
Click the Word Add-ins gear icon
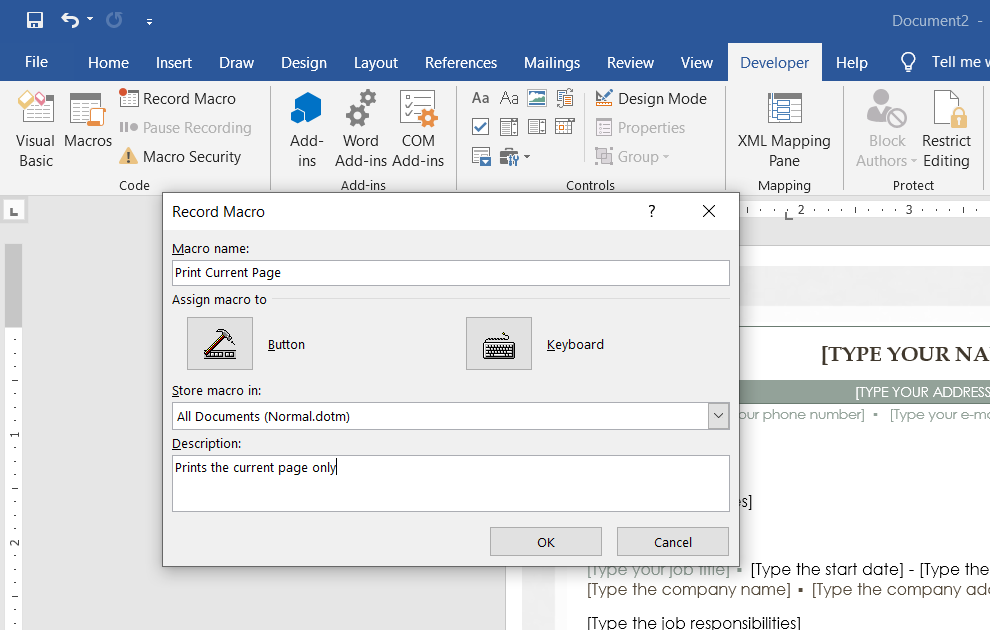(x=360, y=110)
